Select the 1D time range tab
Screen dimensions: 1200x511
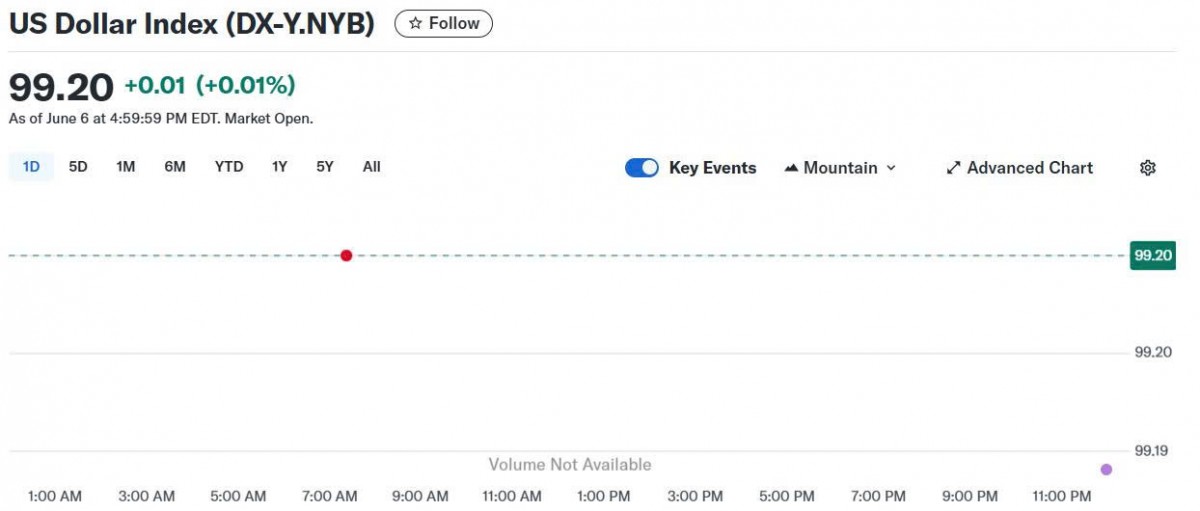(x=31, y=167)
